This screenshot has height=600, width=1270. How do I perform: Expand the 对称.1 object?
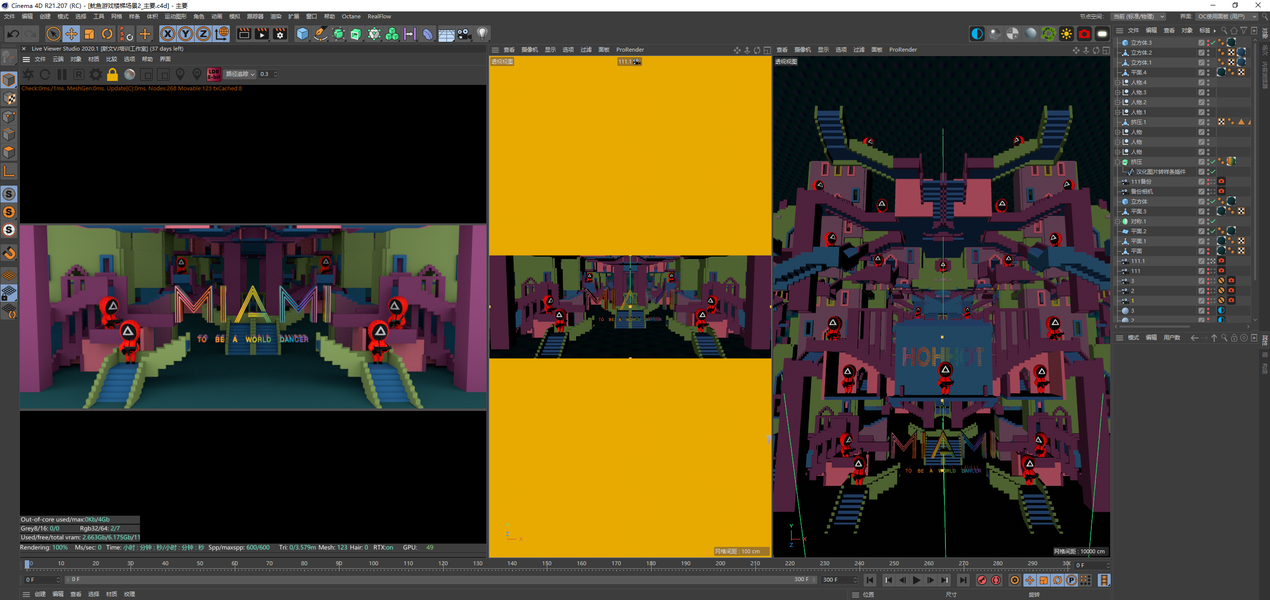[x=1117, y=221]
